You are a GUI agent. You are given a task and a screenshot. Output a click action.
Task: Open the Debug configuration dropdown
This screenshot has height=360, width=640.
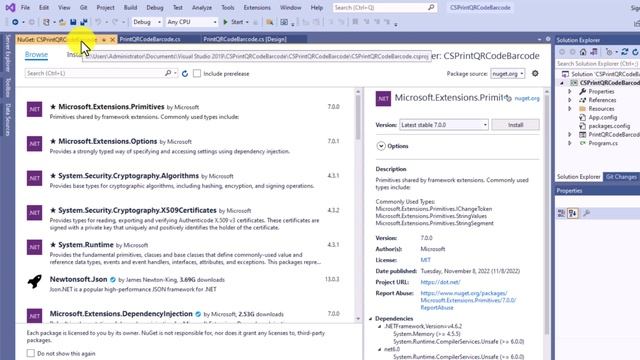coord(147,22)
